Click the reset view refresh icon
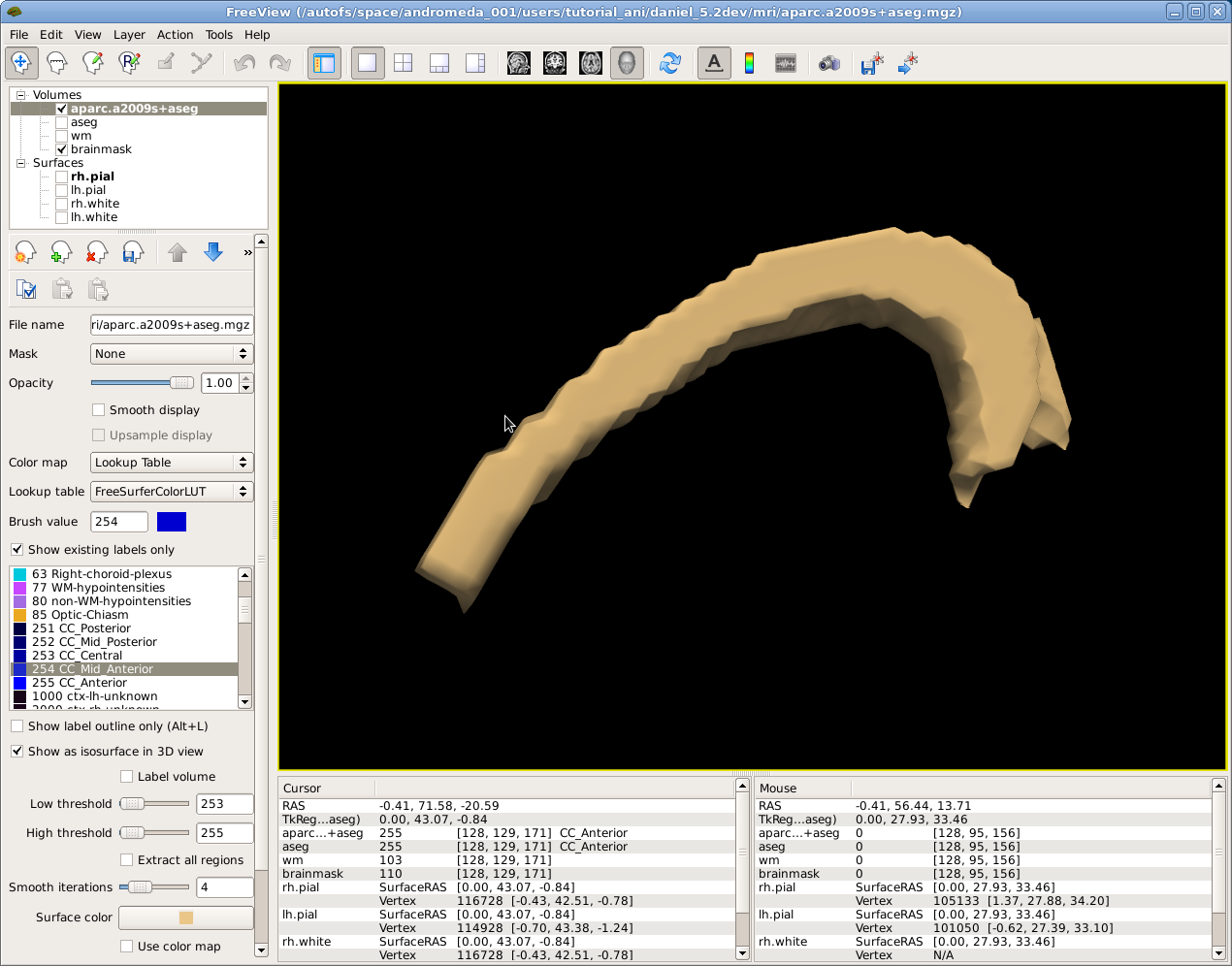This screenshot has height=966, width=1232. [670, 63]
